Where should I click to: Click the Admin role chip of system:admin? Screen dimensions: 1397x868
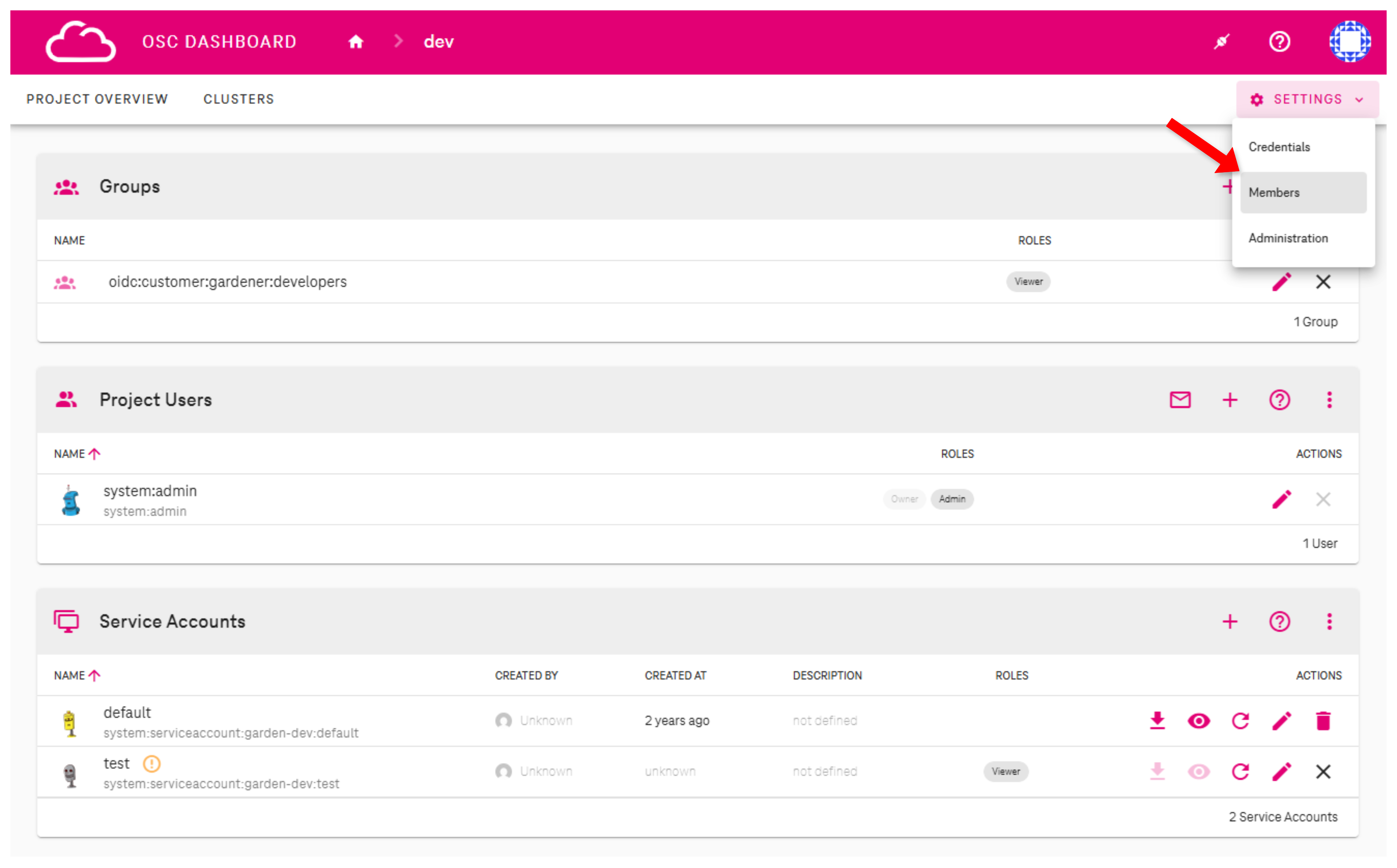tap(952, 500)
